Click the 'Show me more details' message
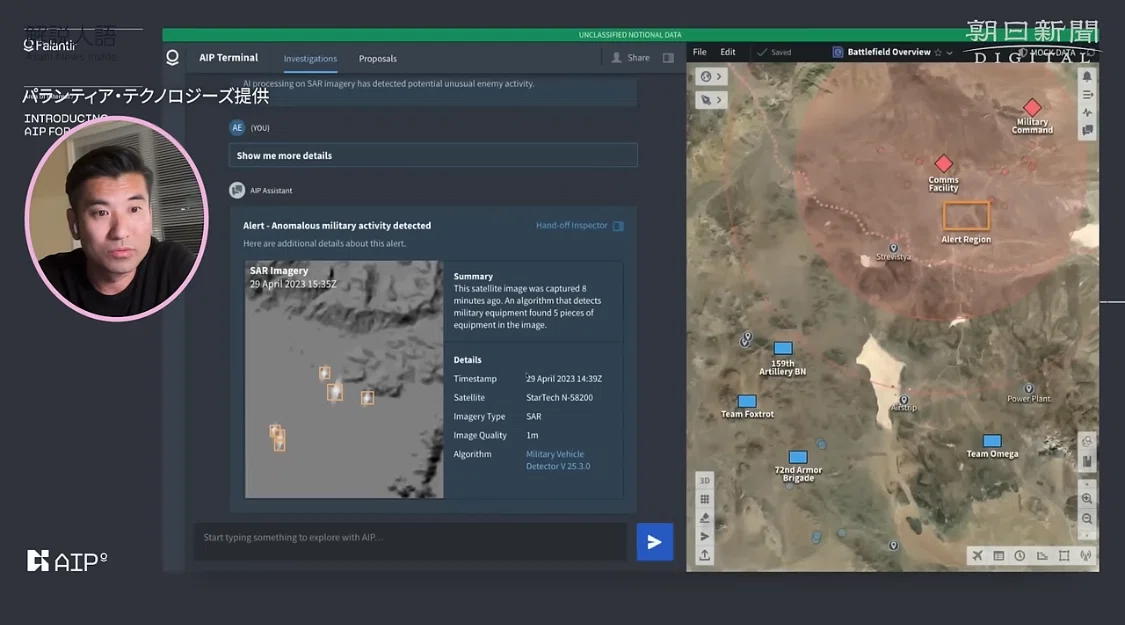Image resolution: width=1125 pixels, height=625 pixels. click(433, 155)
